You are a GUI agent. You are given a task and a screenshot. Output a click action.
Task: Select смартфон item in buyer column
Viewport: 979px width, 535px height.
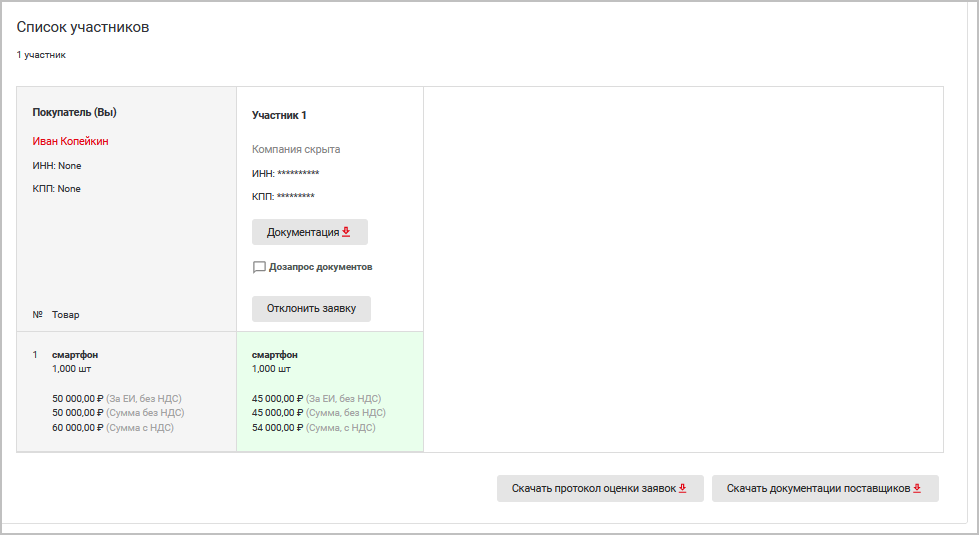[75, 355]
